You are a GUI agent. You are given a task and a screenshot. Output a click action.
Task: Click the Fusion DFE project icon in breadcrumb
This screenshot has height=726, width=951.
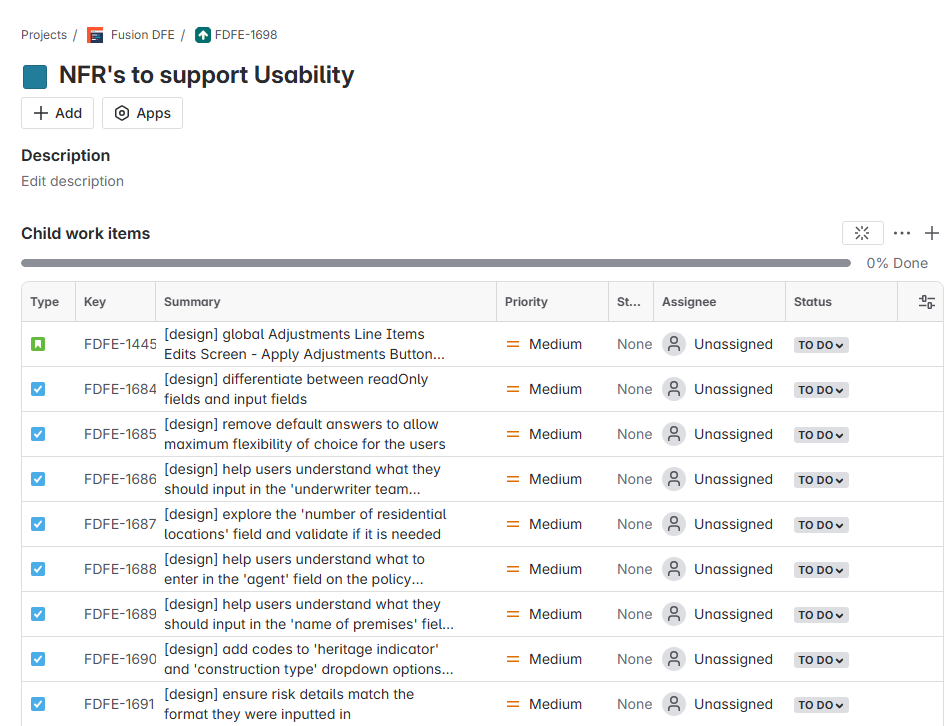[x=95, y=35]
